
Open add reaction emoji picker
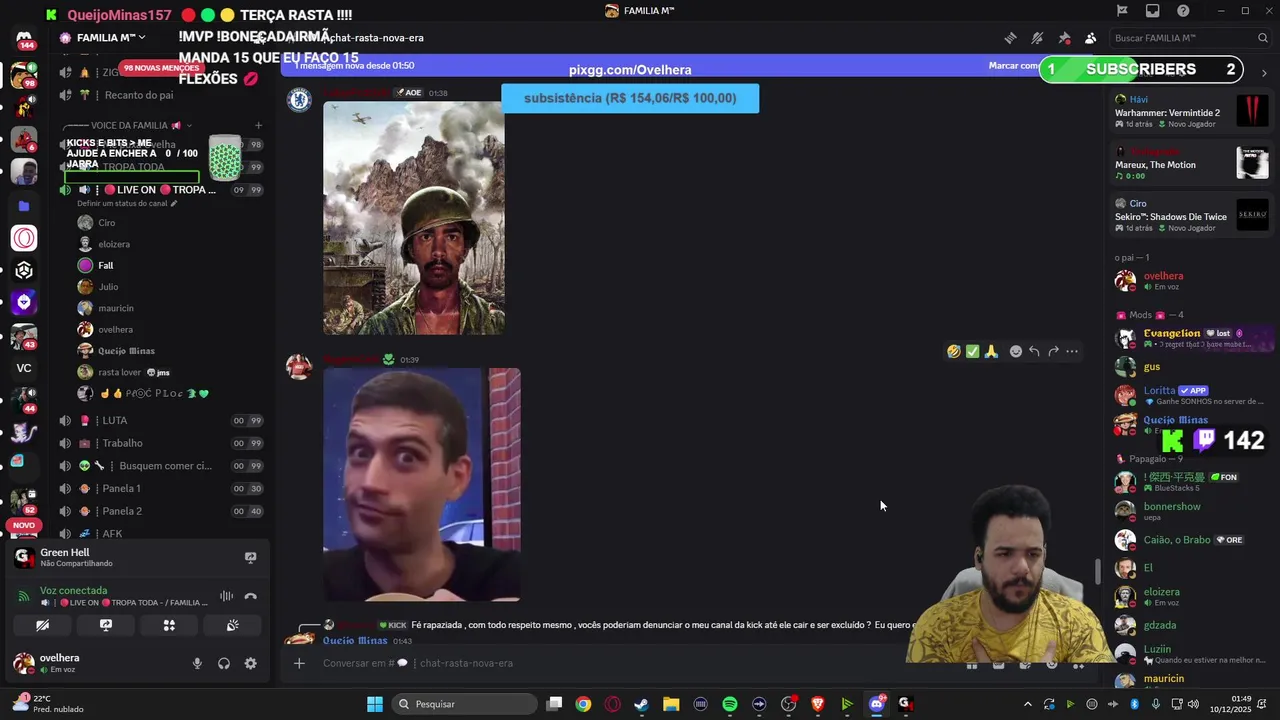click(x=1016, y=351)
